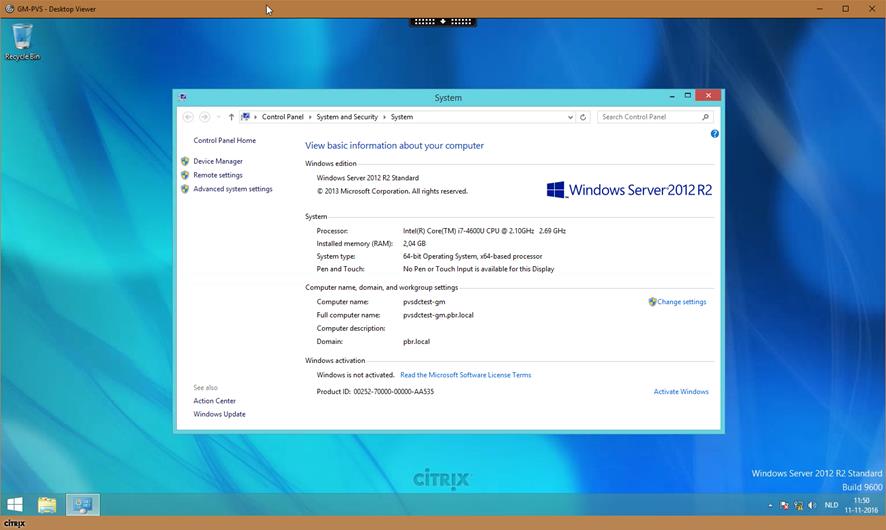Open Action Center under See also
886x530 pixels.
pyautogui.click(x=214, y=401)
